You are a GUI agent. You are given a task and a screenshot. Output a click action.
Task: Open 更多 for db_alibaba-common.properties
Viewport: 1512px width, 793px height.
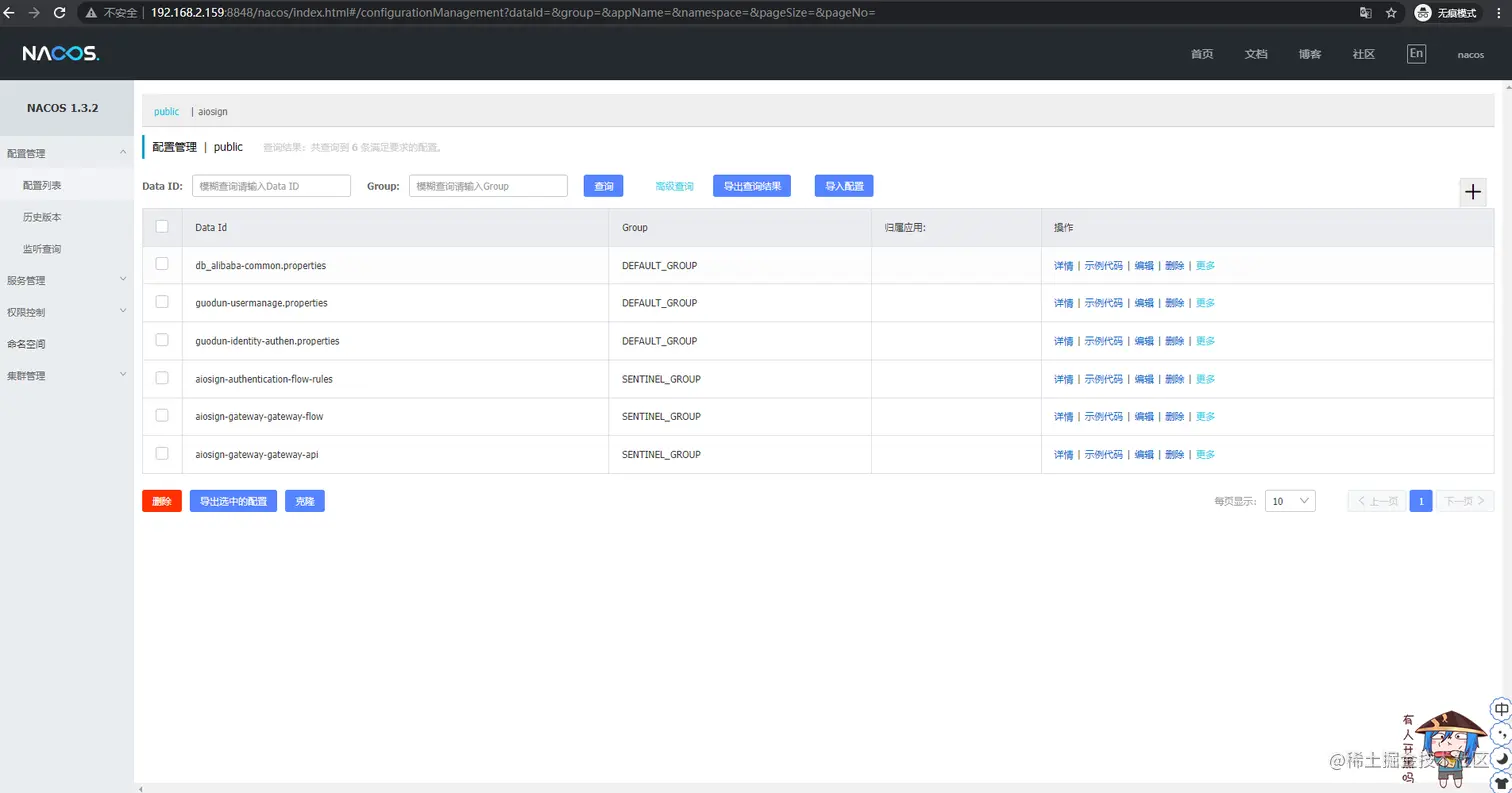[1205, 266]
